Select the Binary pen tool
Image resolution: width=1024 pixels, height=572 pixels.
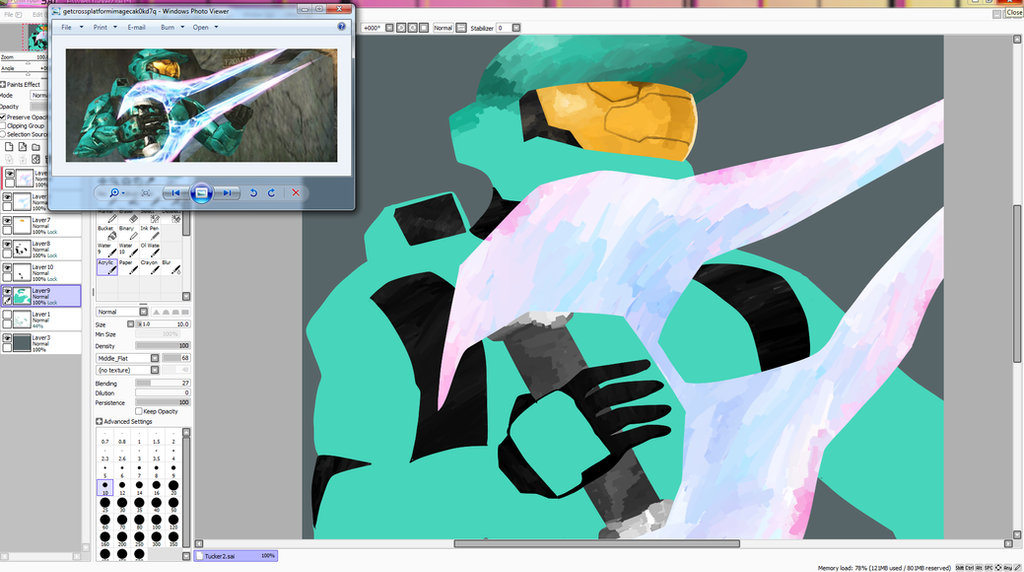128,232
